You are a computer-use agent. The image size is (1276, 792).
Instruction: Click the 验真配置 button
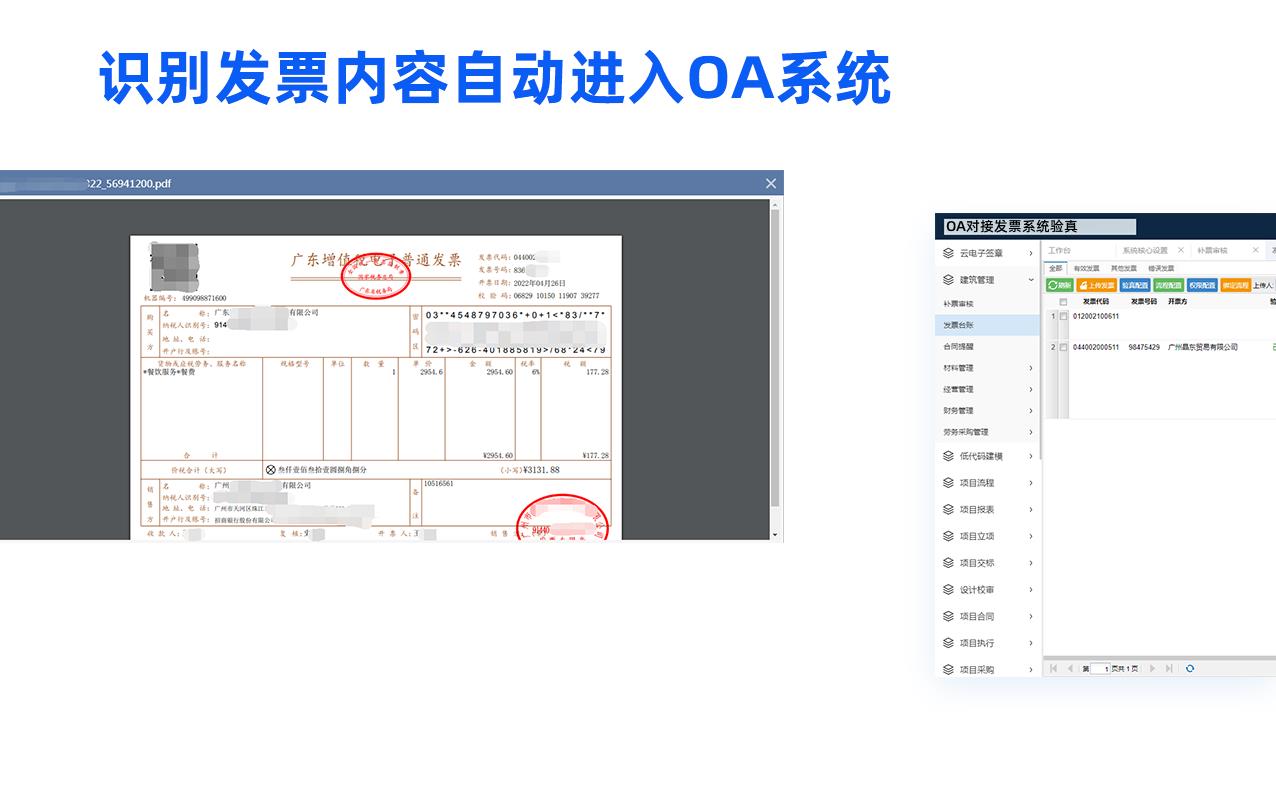pyautogui.click(x=1134, y=285)
